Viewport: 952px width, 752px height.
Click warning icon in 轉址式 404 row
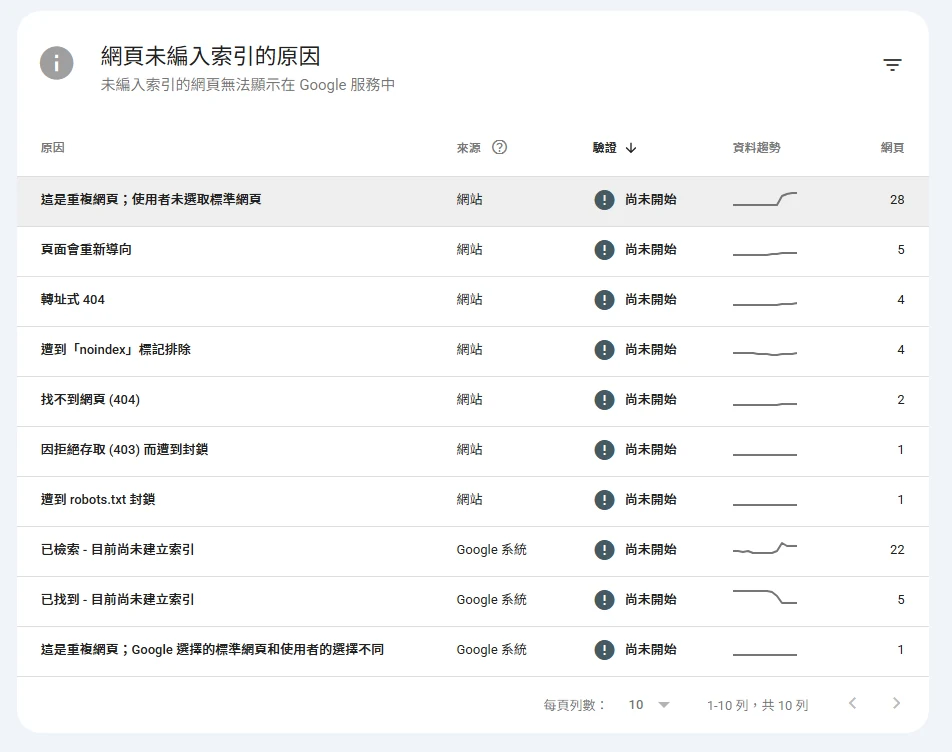pyautogui.click(x=604, y=300)
